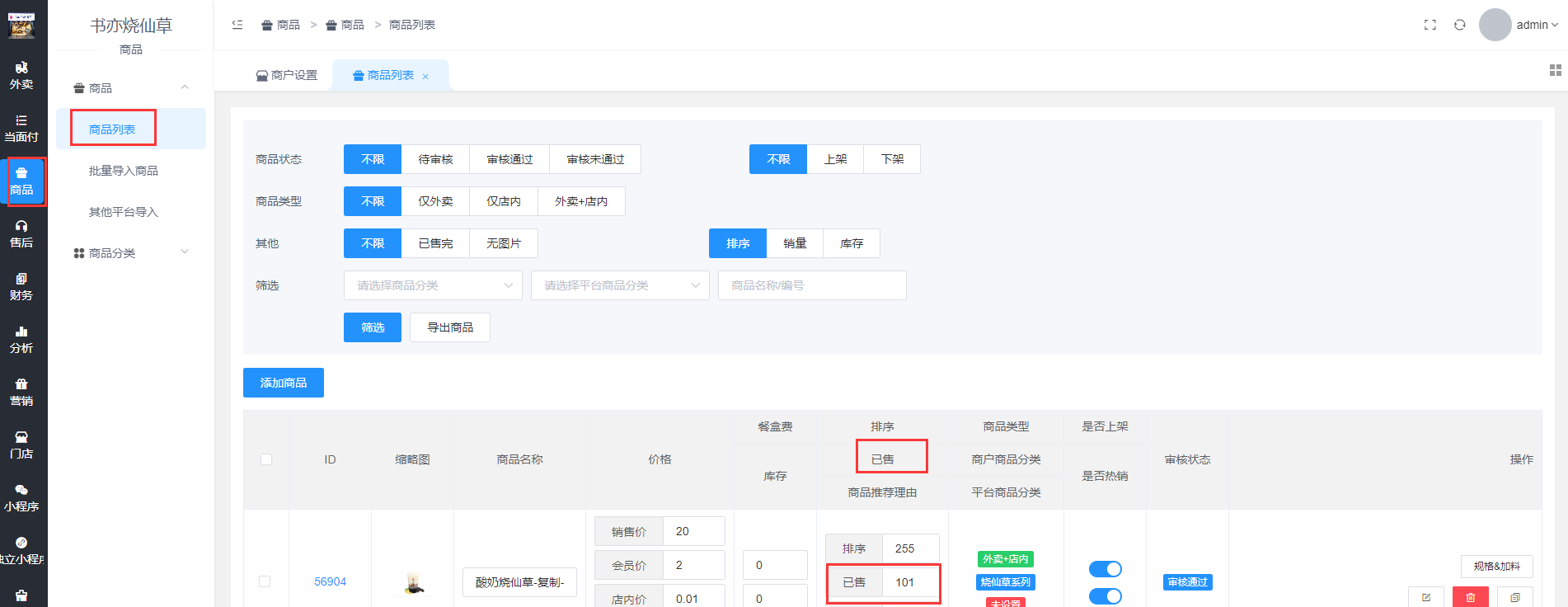Open product ID 56904 link
This screenshot has width=1568, height=607.
point(330,581)
